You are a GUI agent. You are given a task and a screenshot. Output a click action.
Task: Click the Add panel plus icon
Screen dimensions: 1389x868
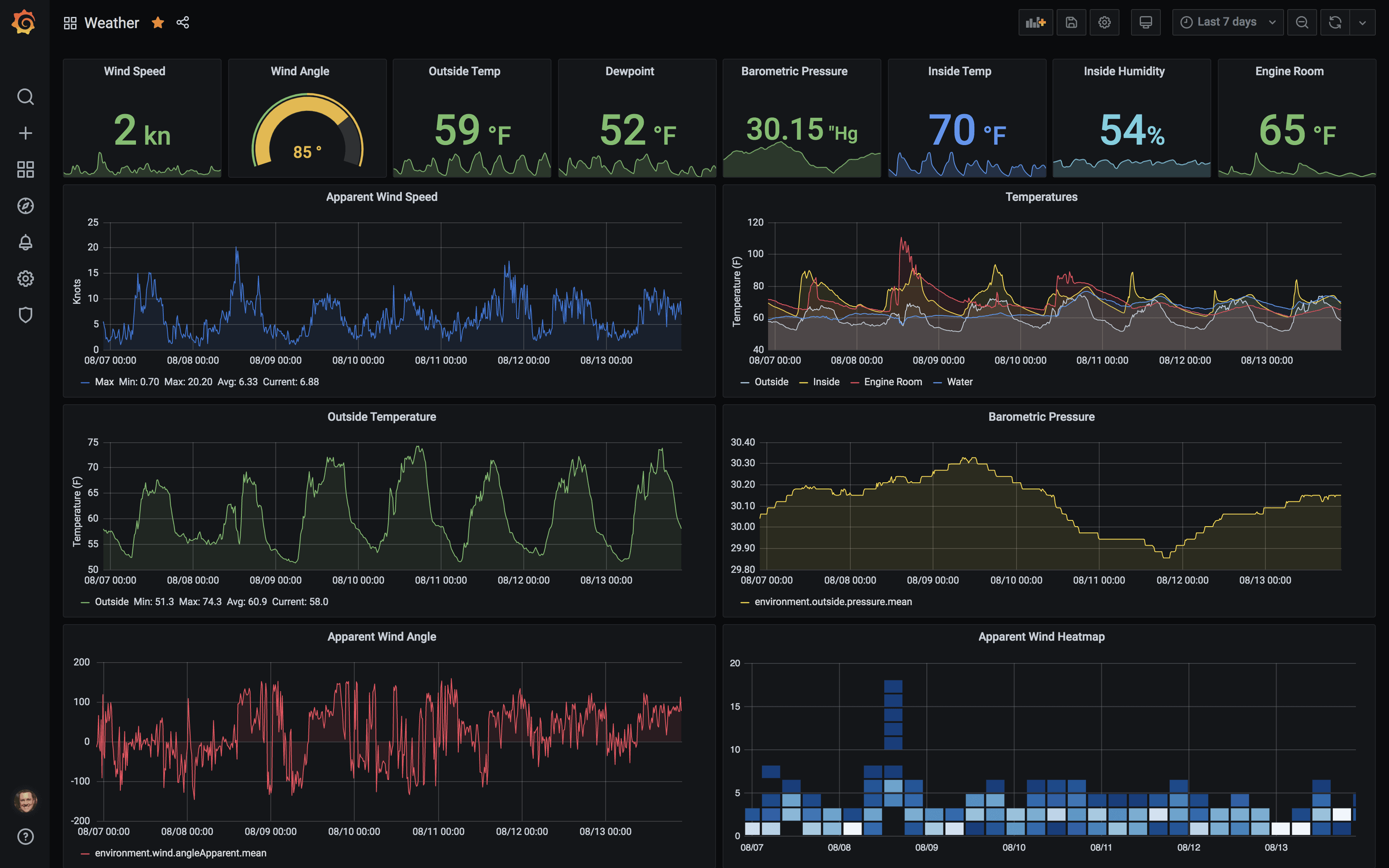pos(1036,22)
